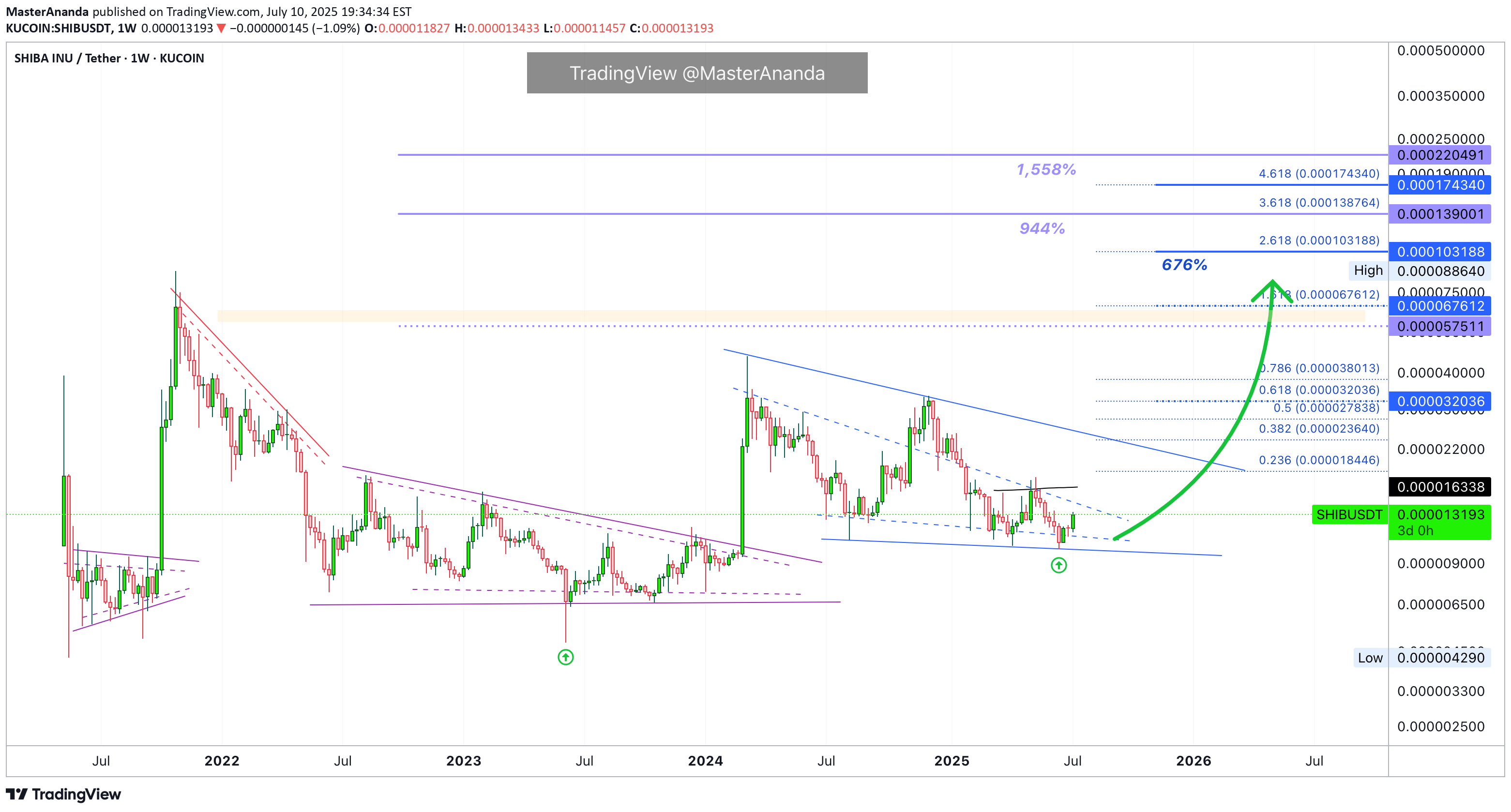Click the 0.000002500 price axis tick

[1441, 726]
